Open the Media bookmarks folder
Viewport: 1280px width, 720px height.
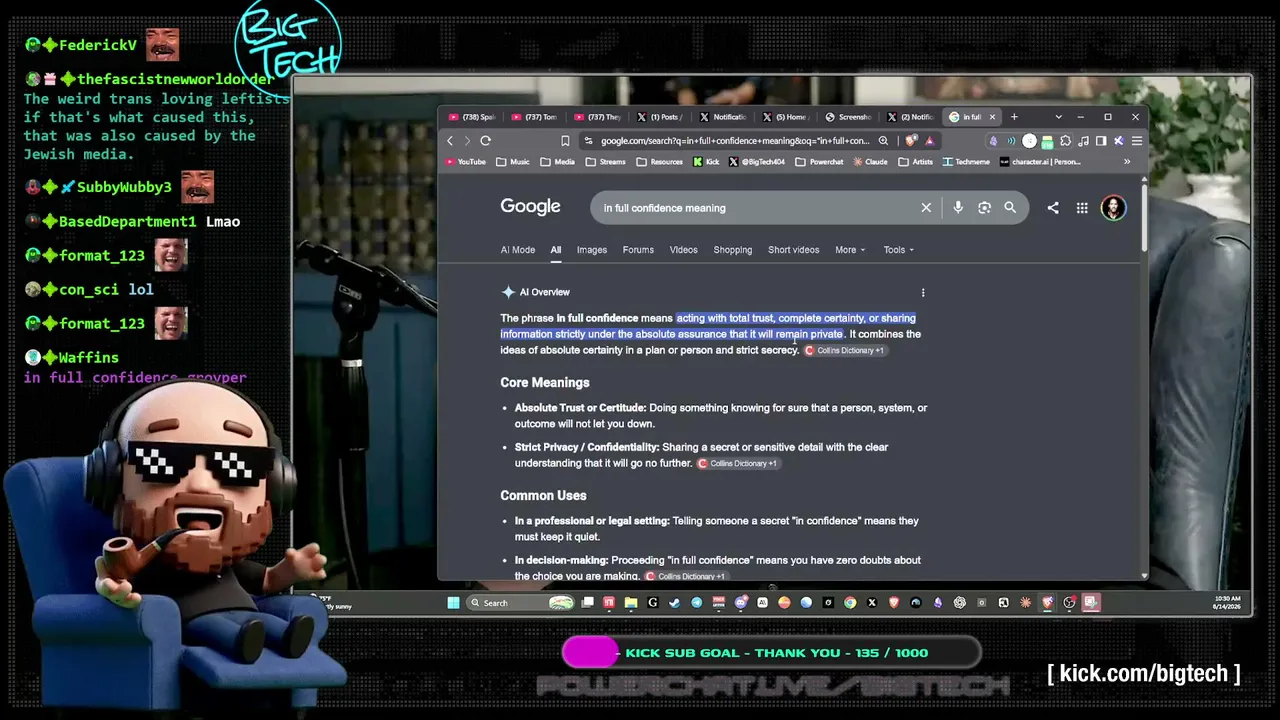[558, 162]
